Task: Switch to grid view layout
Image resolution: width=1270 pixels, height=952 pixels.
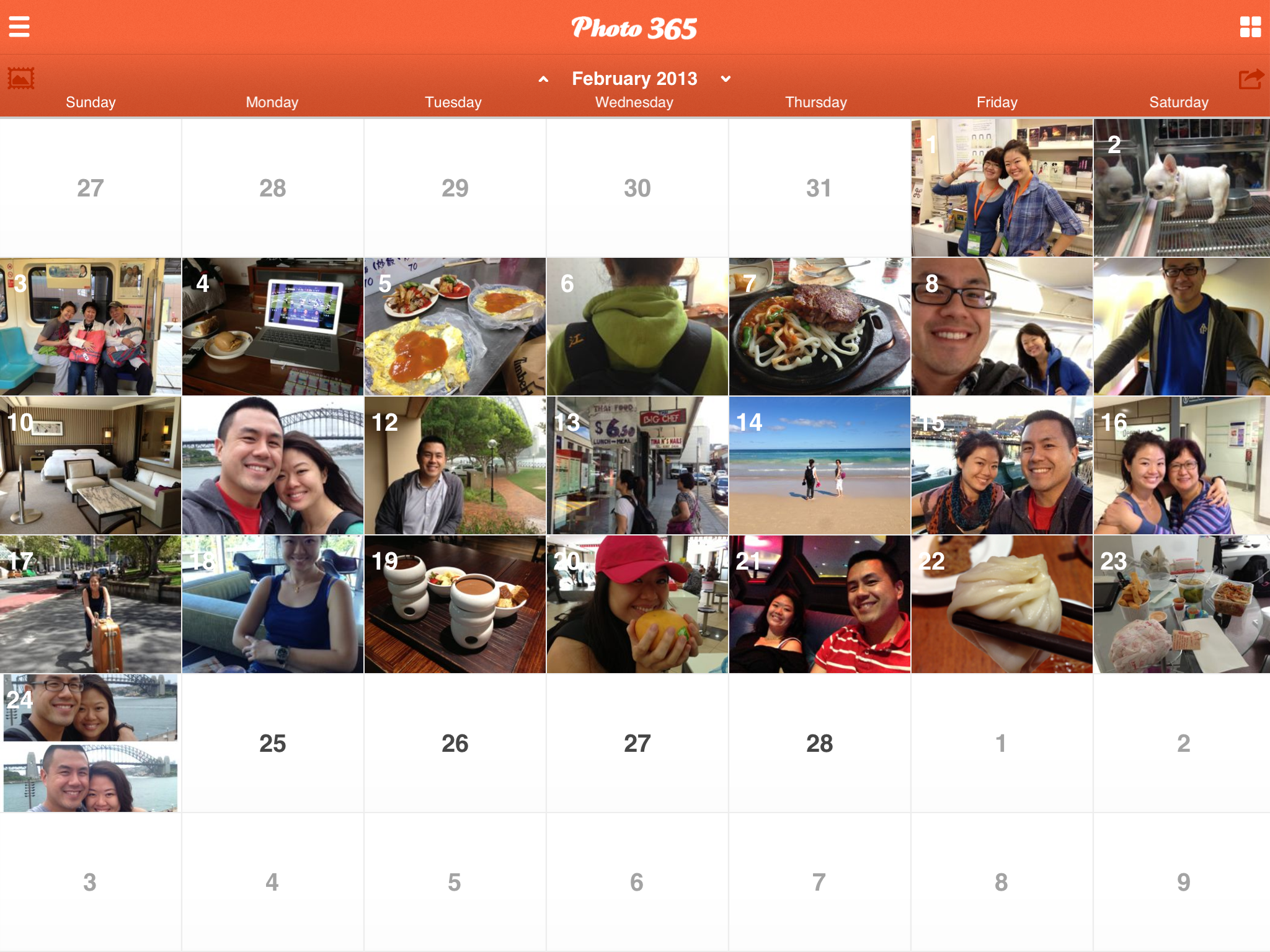Action: [x=1250, y=27]
